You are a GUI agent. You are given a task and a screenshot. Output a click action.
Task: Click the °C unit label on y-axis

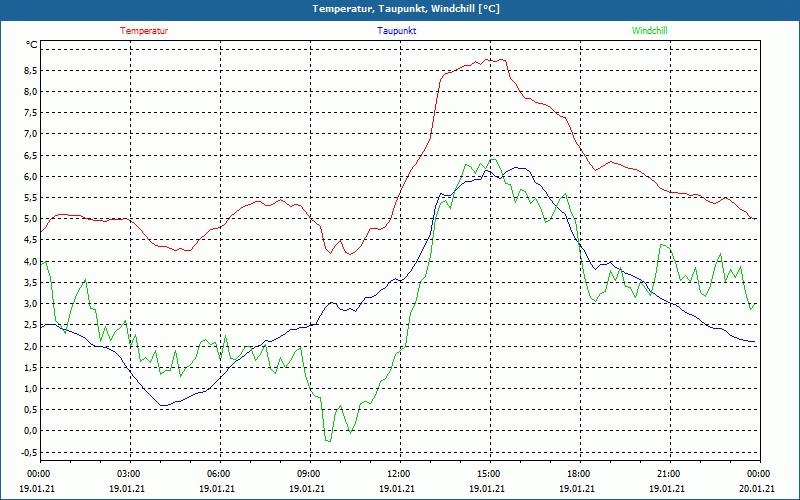pyautogui.click(x=32, y=45)
